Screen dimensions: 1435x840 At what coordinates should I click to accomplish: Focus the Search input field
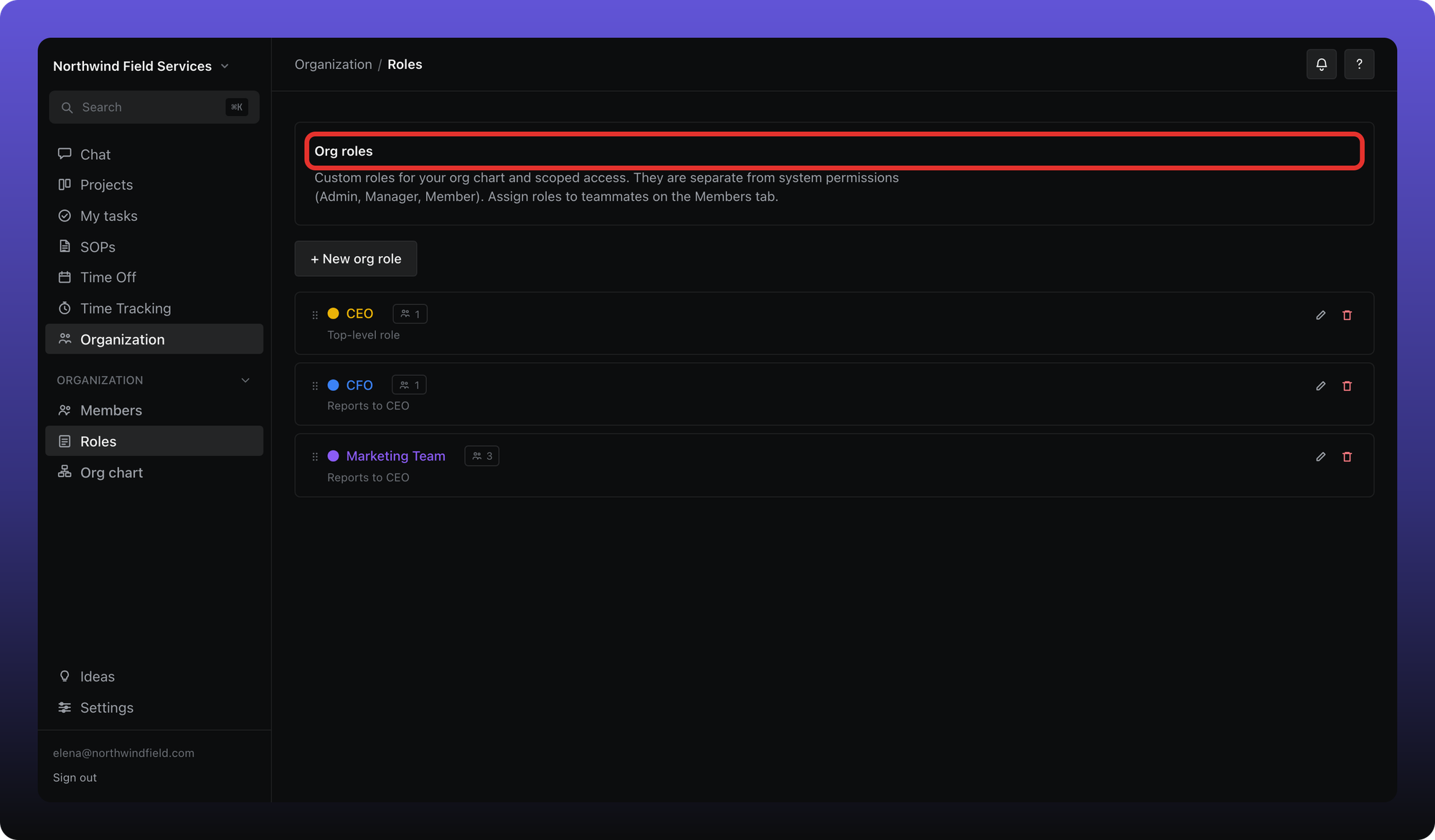point(154,108)
